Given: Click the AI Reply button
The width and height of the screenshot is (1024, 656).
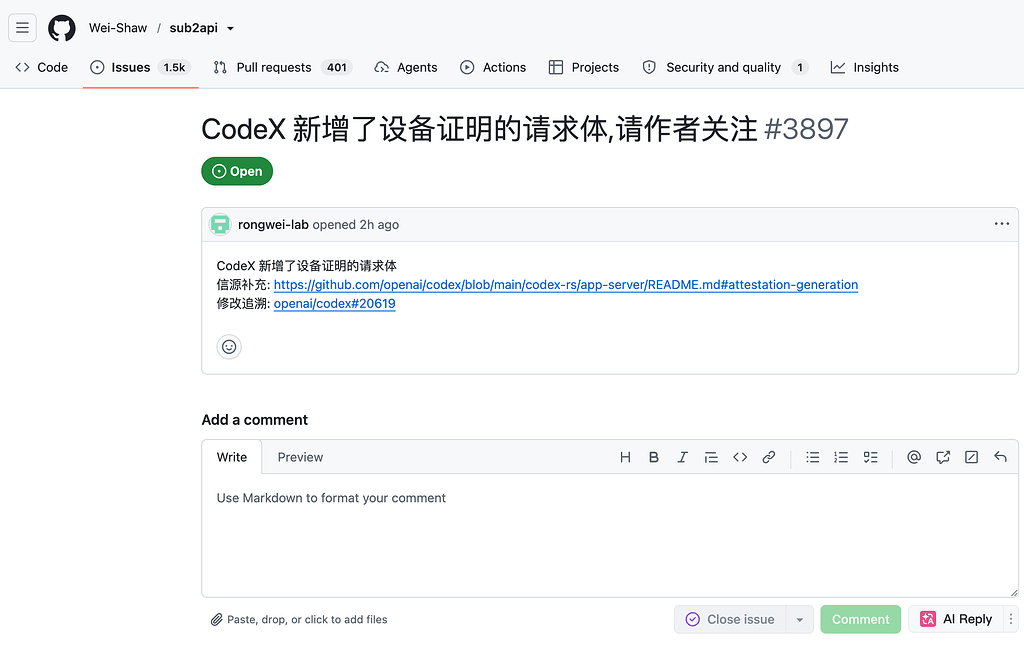Looking at the screenshot, I should [956, 619].
